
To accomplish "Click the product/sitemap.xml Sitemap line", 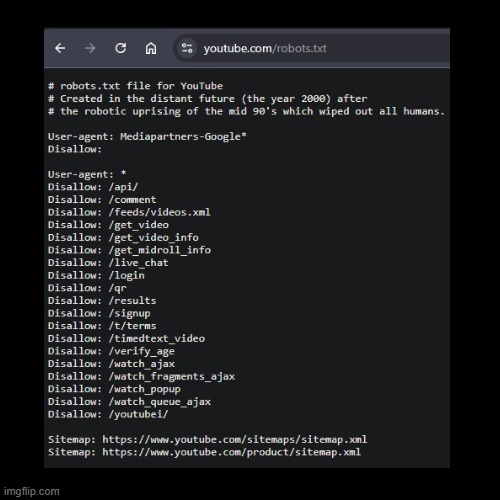I will tap(204, 452).
